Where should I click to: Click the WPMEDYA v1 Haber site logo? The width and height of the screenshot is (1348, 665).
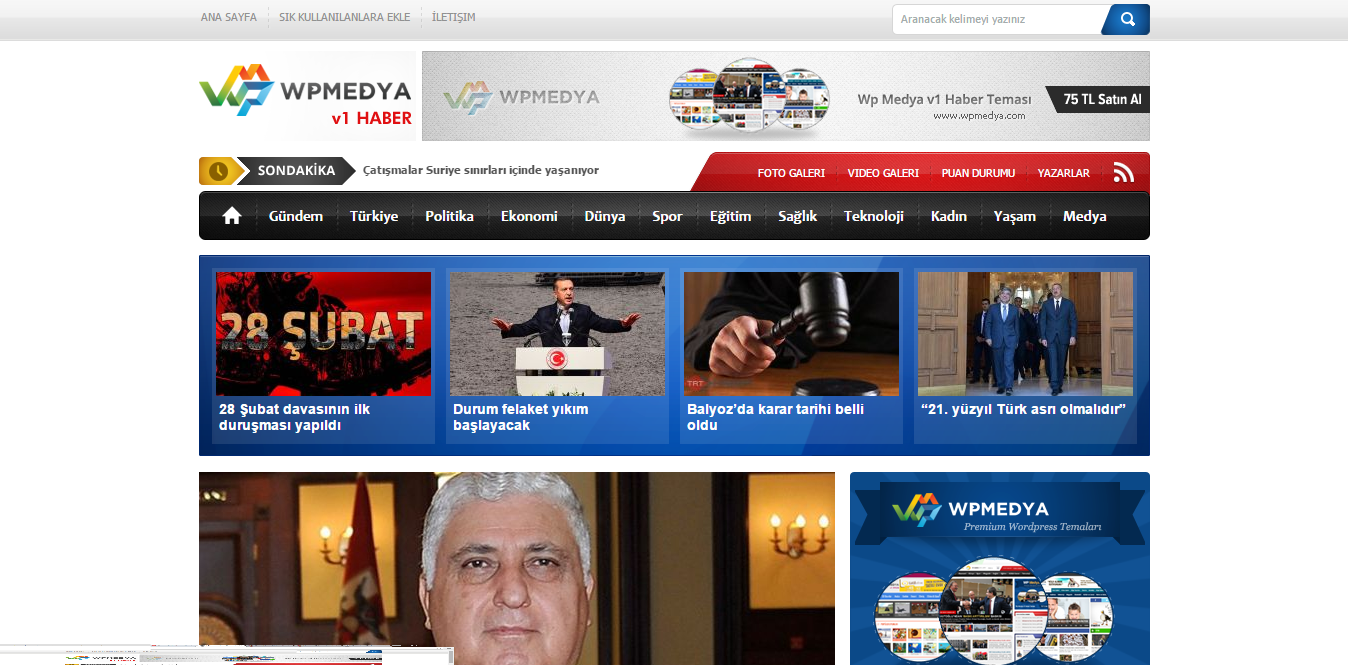tap(306, 96)
